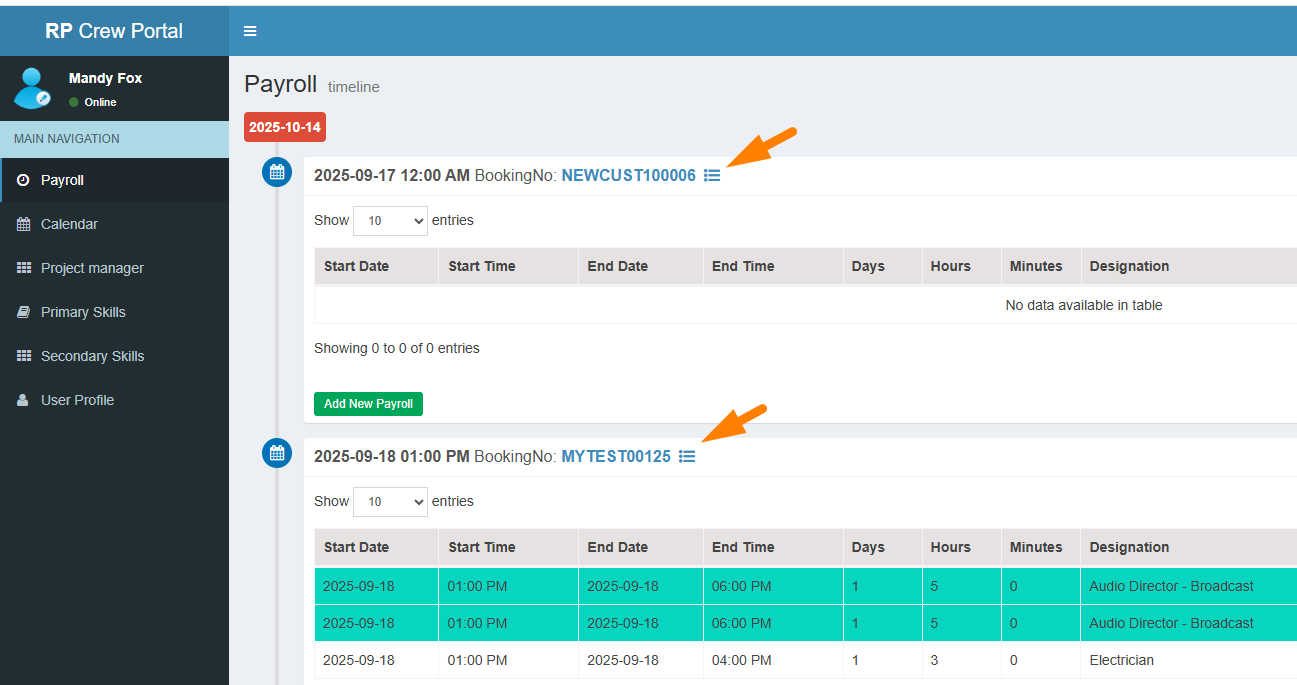The image size is (1297, 685).
Task: Click the 2025-09-18 01:00 PM booking heading
Action: 392,456
